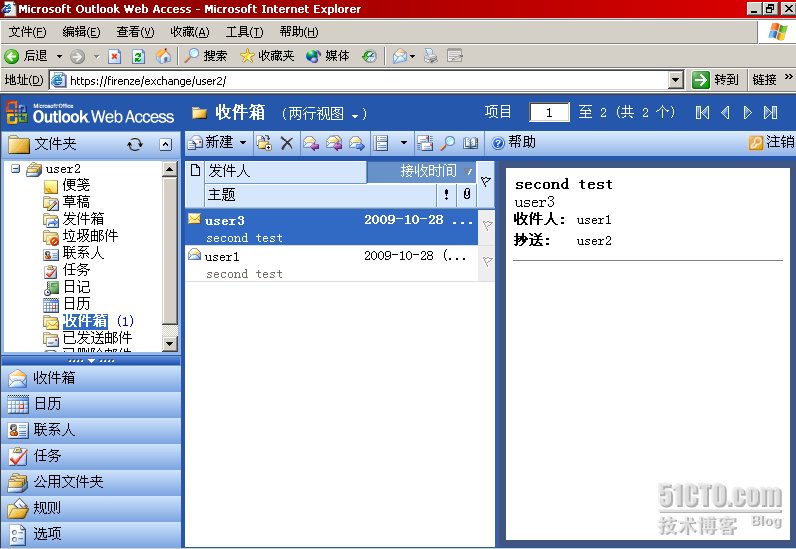
Task: Click the Reply All icon
Action: pos(334,143)
